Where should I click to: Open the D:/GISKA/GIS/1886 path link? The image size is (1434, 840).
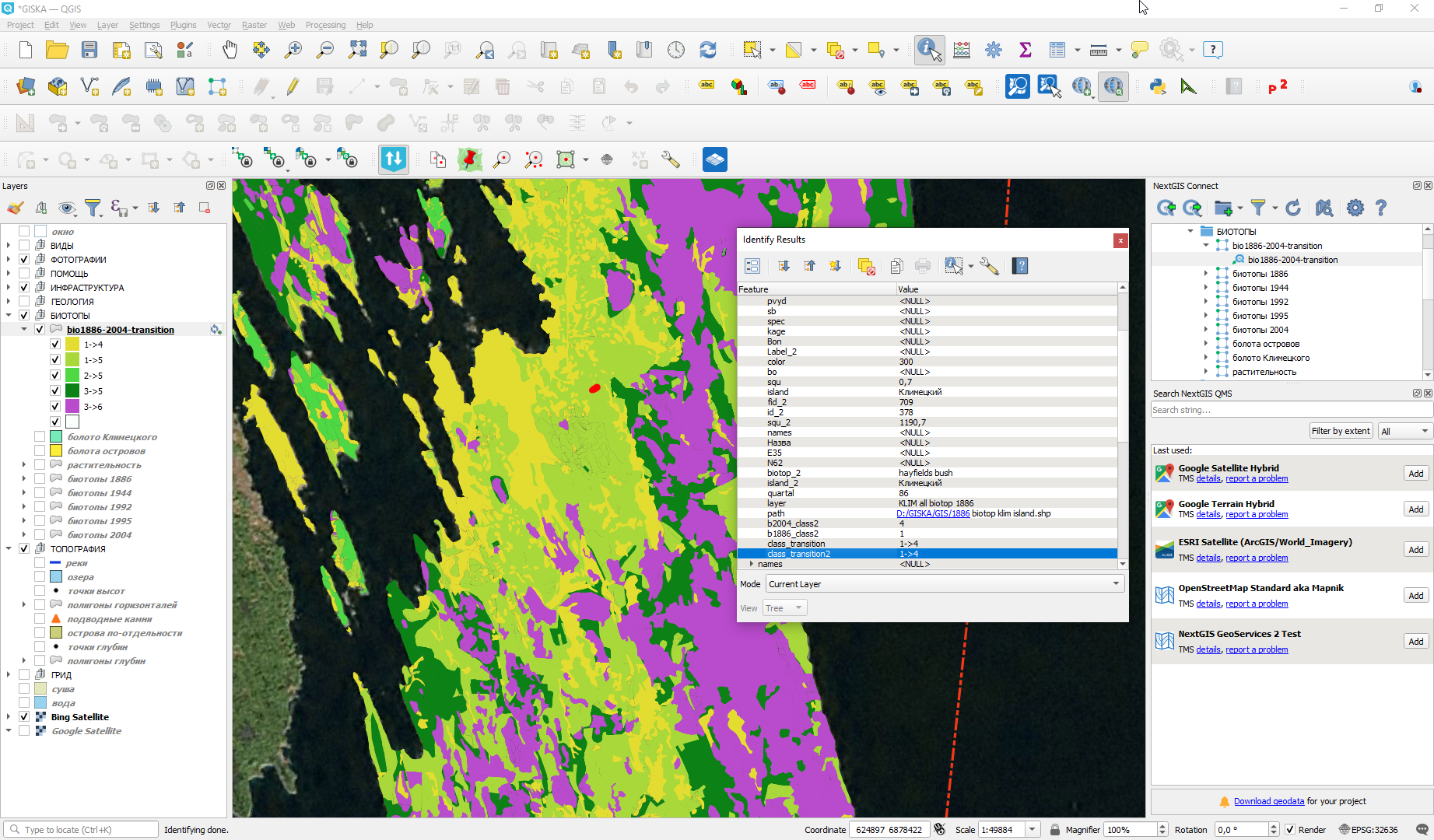(x=933, y=513)
